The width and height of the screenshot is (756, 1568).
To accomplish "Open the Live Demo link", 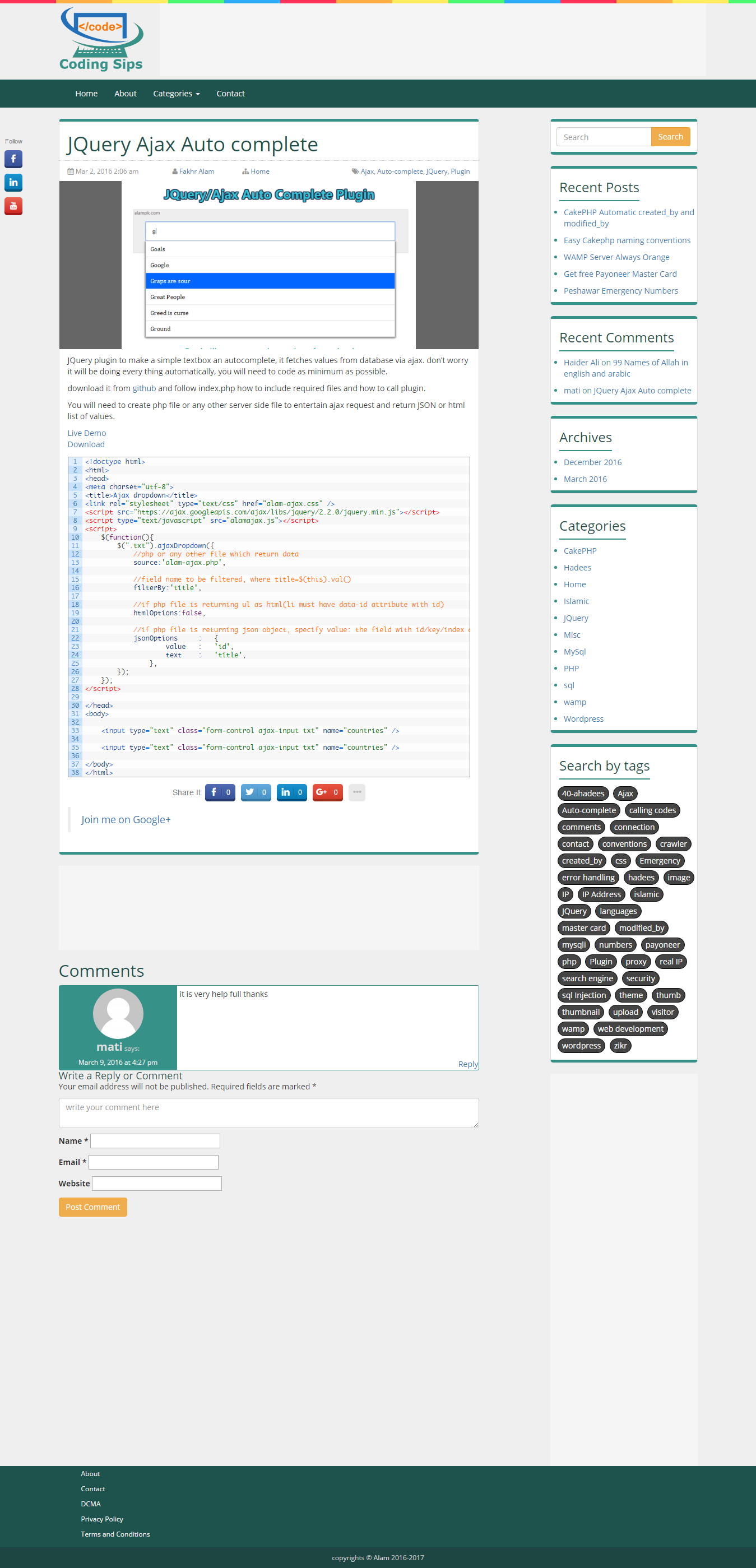I will click(86, 433).
